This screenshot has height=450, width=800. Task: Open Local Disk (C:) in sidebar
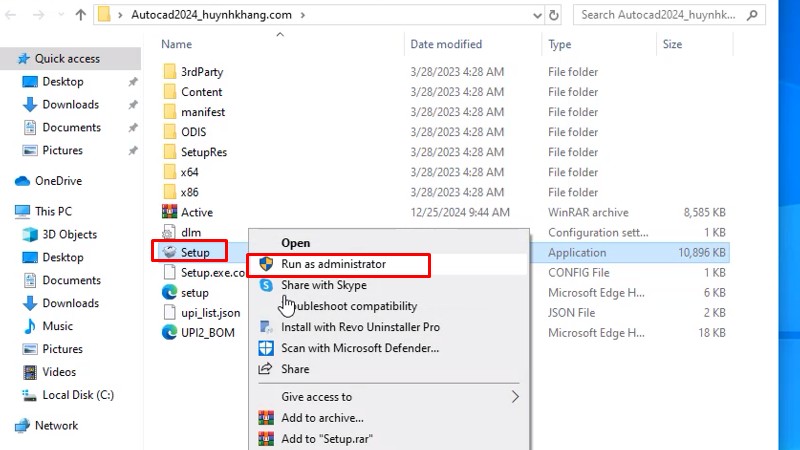click(x=76, y=395)
